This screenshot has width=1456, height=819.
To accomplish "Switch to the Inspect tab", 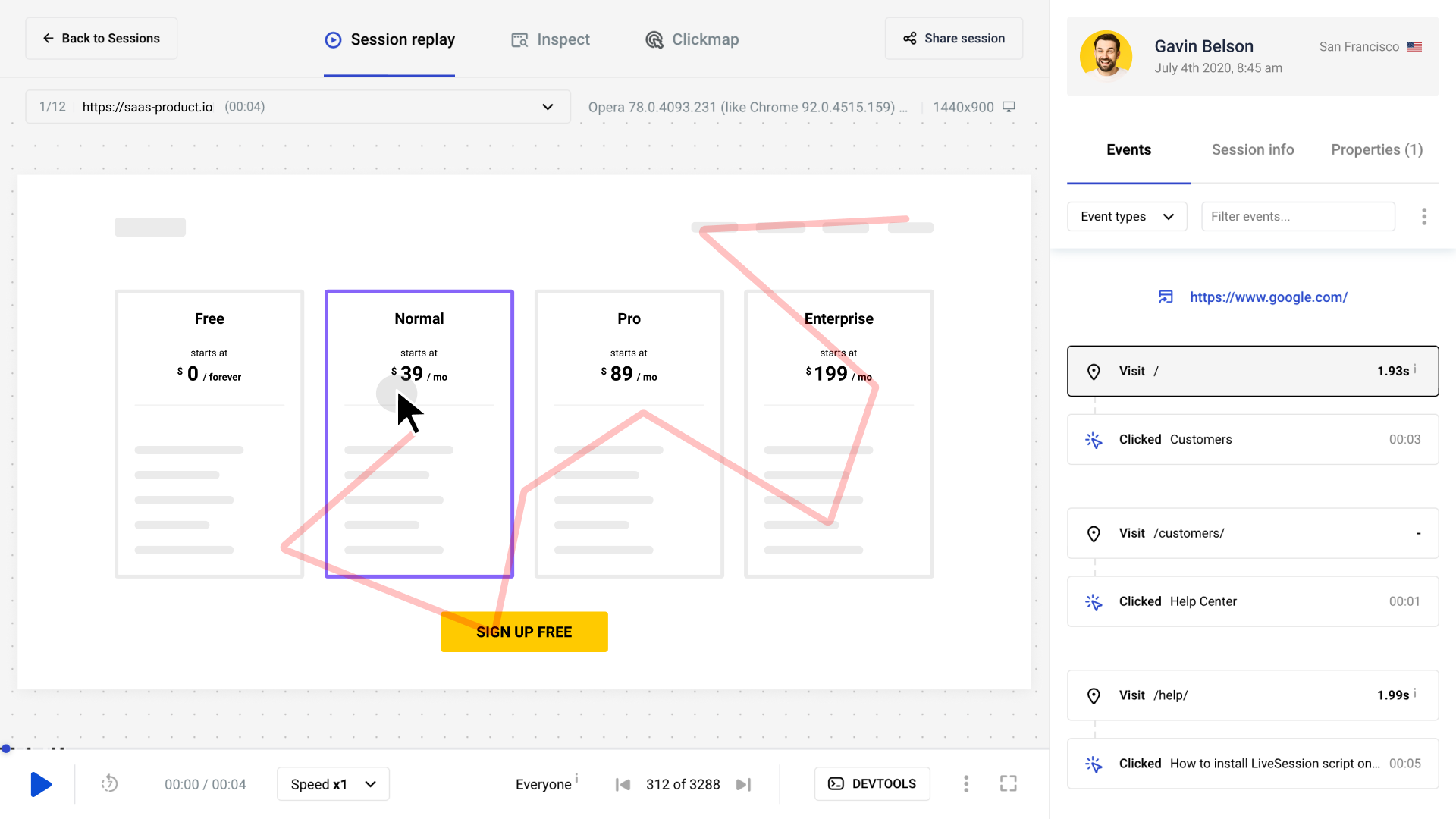I will point(551,39).
